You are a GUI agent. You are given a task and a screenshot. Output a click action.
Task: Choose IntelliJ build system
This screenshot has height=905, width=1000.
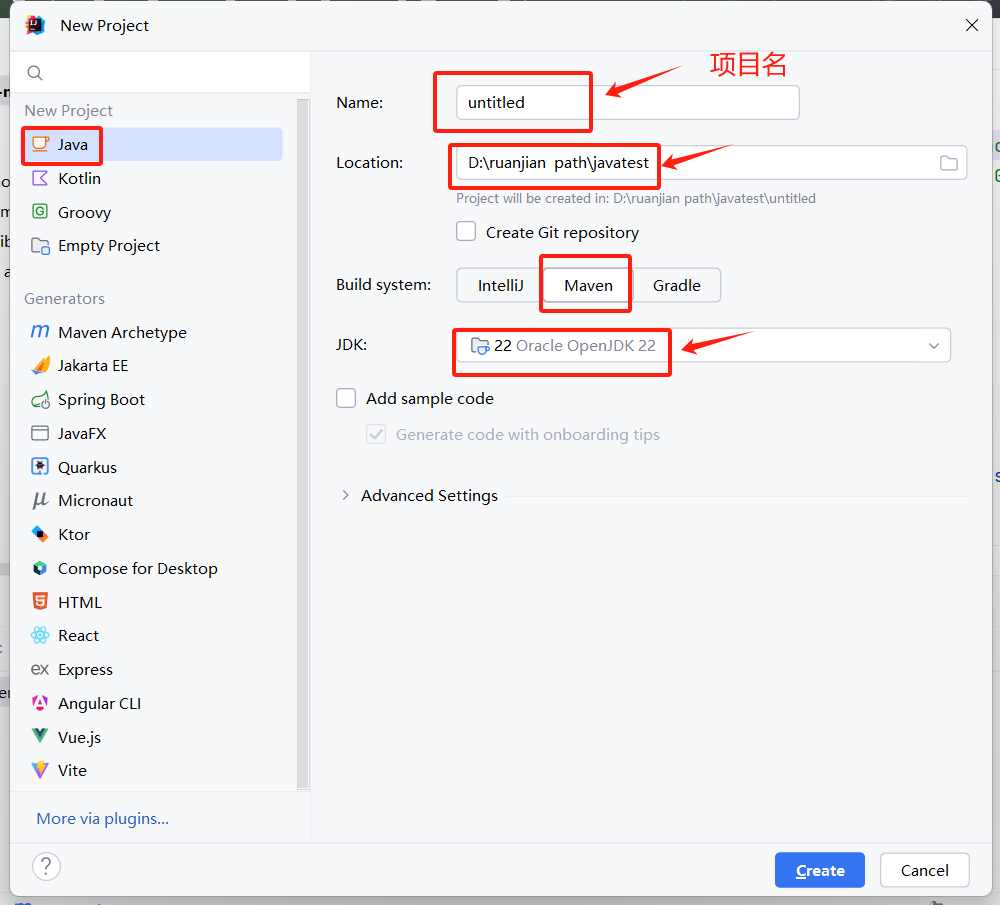[501, 285]
